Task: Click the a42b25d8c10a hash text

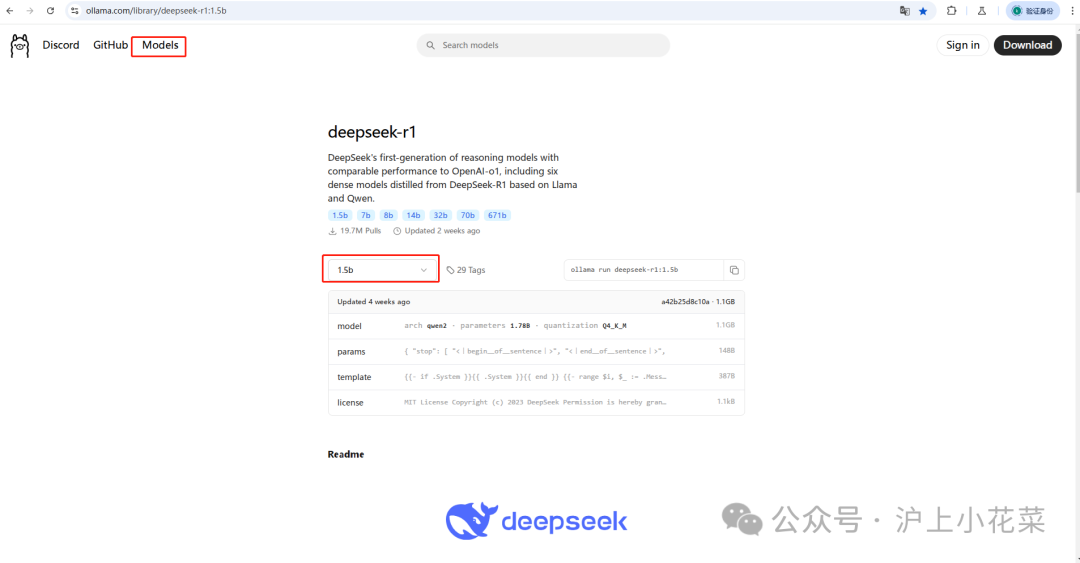Action: 685,302
